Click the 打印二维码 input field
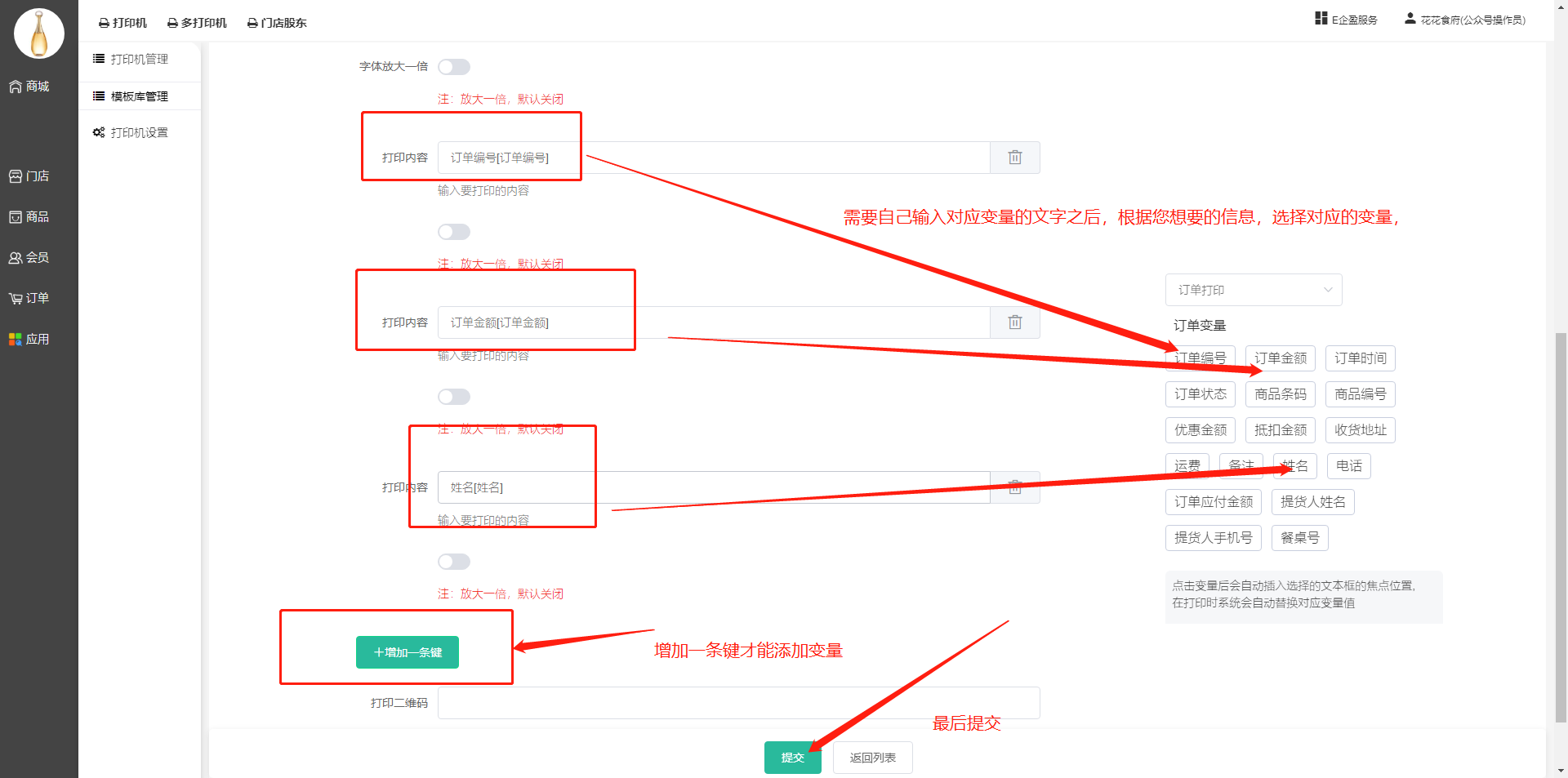Image resolution: width=1568 pixels, height=778 pixels. (x=738, y=703)
